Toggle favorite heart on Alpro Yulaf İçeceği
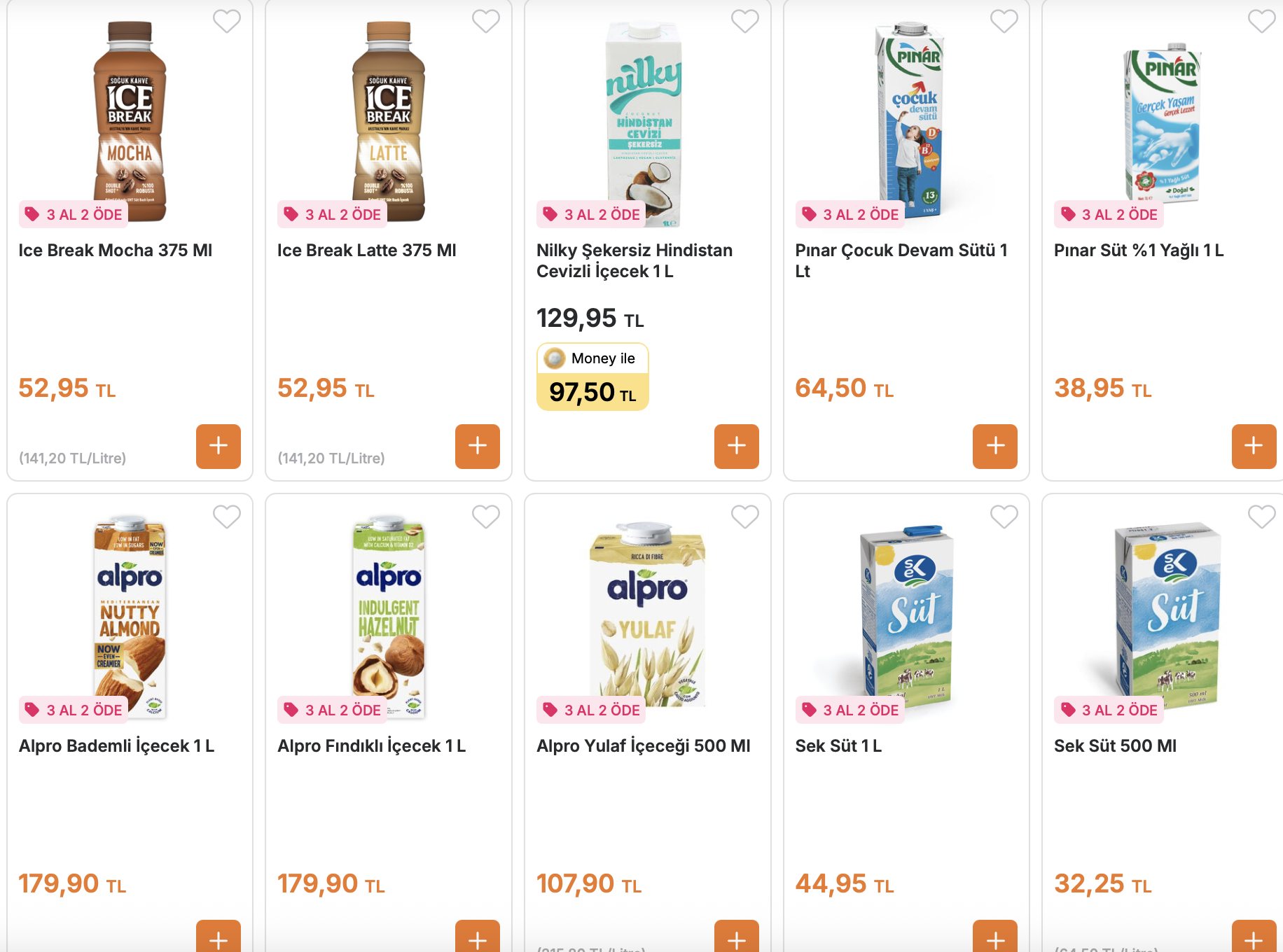This screenshot has width=1283, height=952. click(745, 517)
